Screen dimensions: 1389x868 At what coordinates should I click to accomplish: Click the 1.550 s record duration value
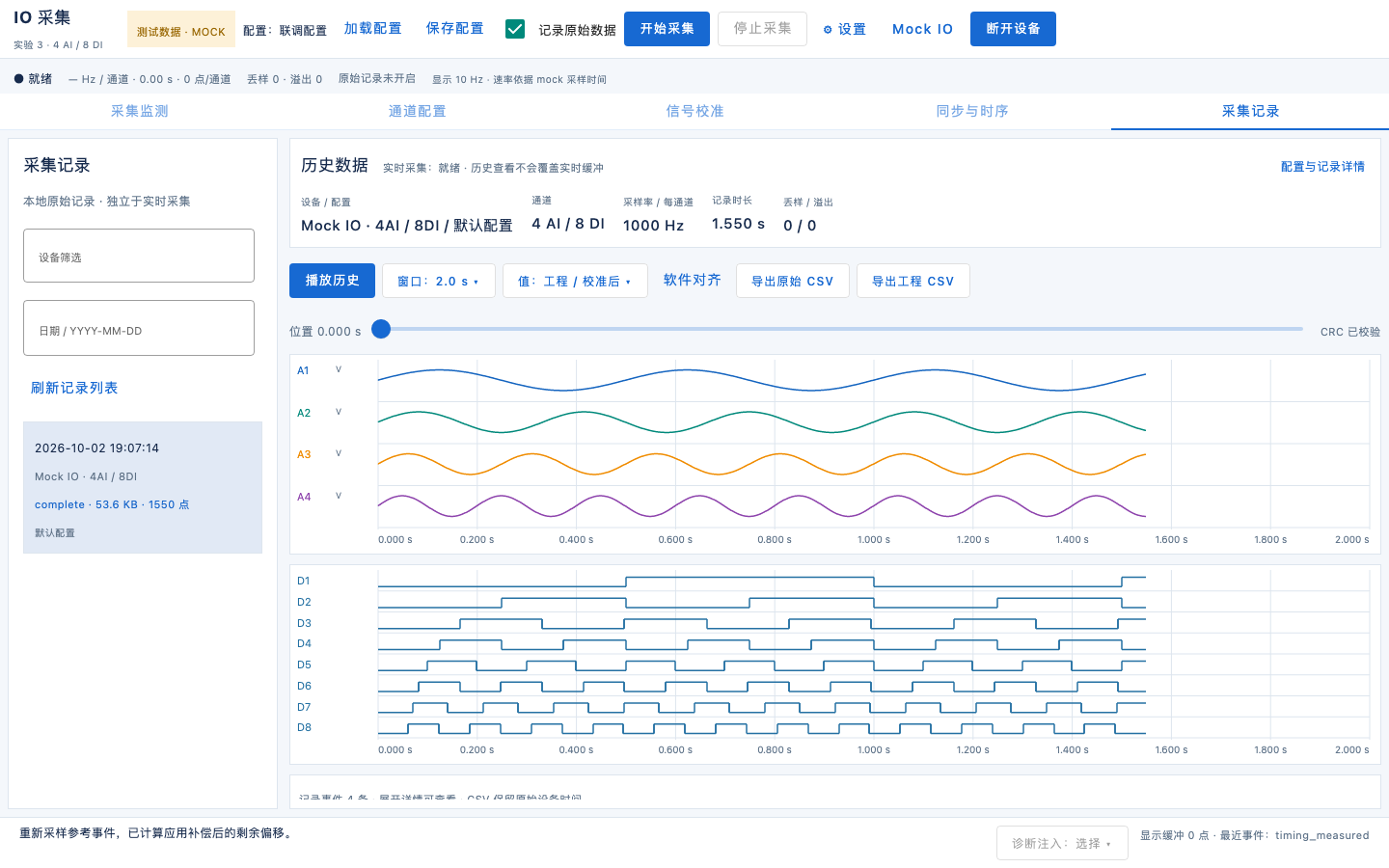pyautogui.click(x=738, y=224)
